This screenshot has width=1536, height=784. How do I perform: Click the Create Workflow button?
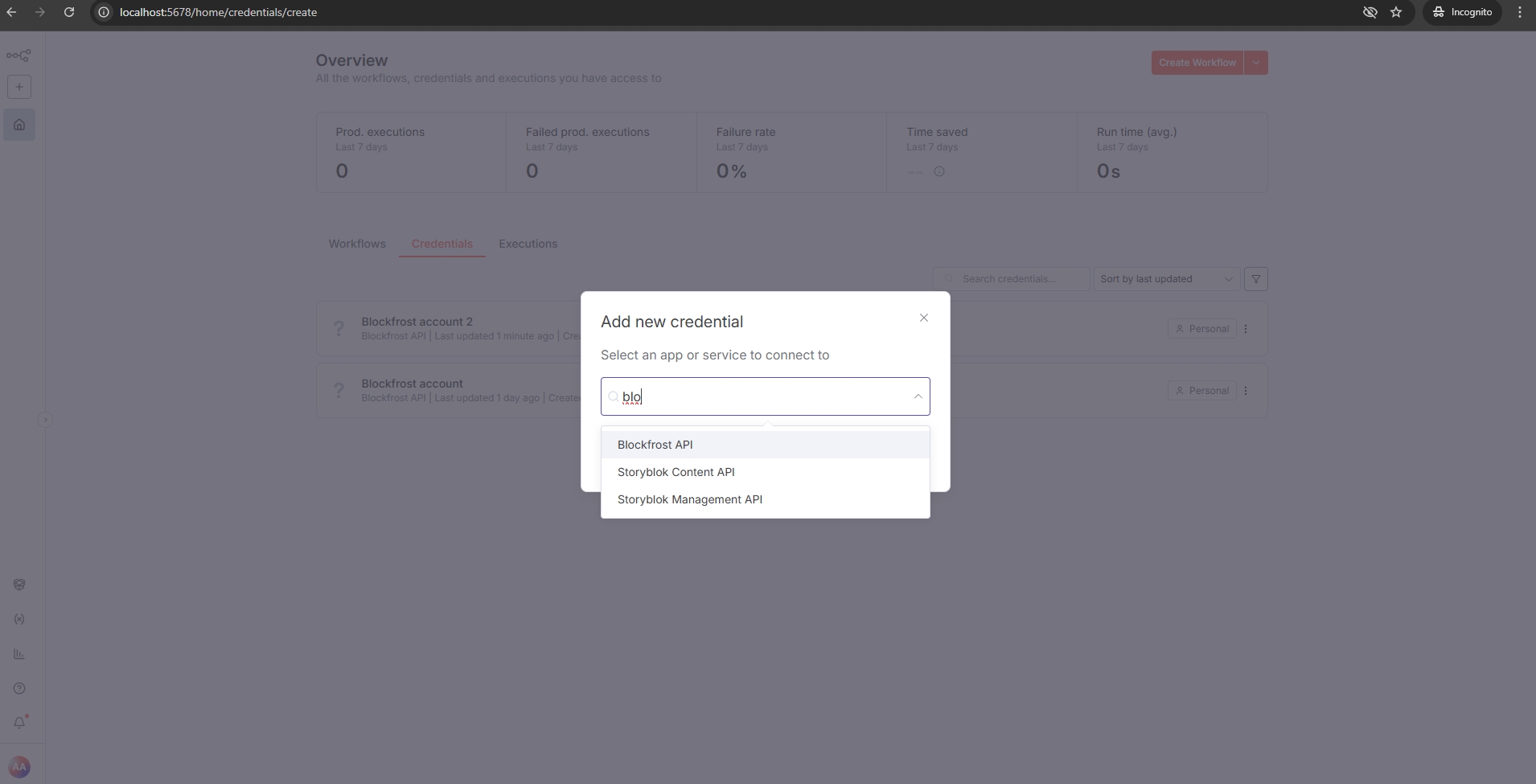[1197, 63]
